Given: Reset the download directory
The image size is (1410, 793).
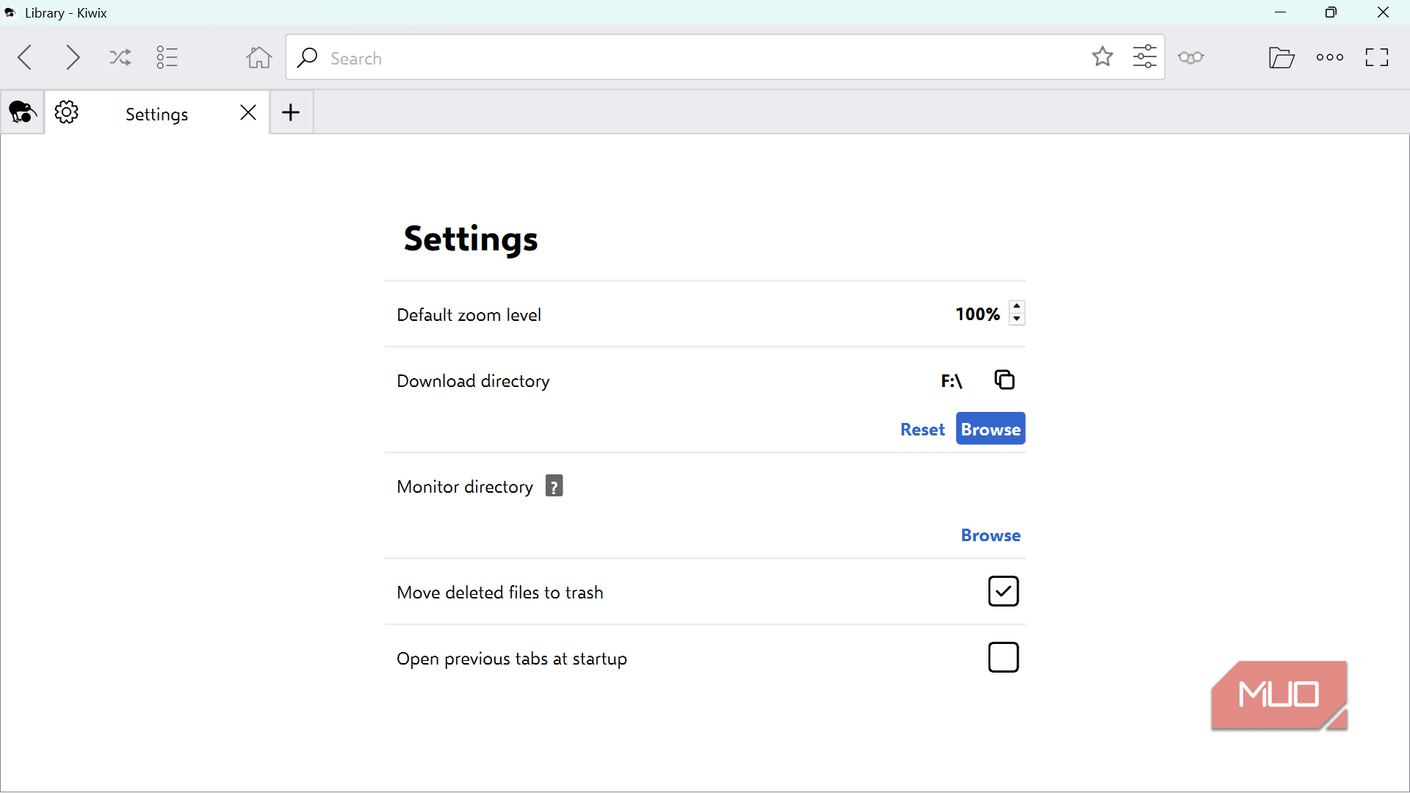Looking at the screenshot, I should coord(922,429).
